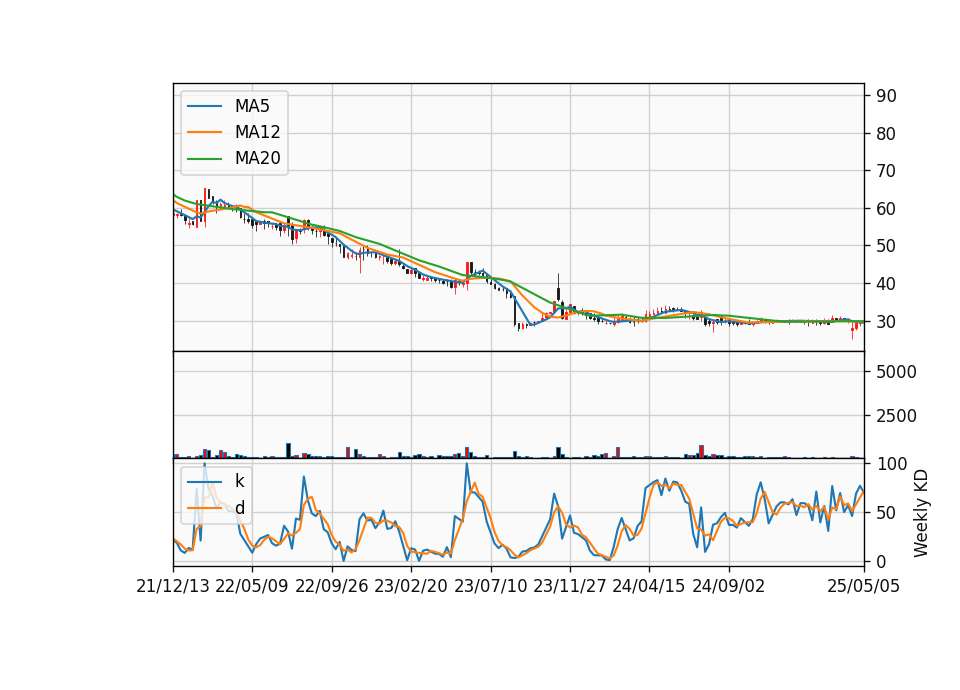
Task: Click the 40 price axis tick label
Action: pos(886,284)
